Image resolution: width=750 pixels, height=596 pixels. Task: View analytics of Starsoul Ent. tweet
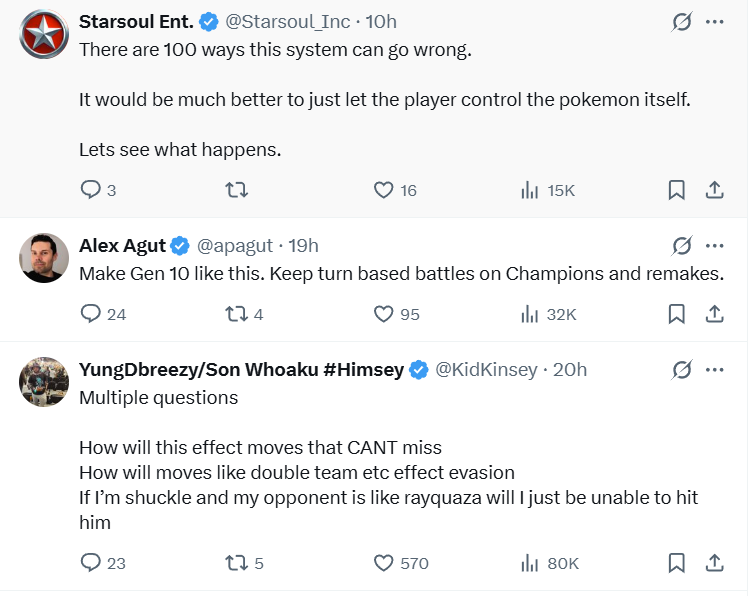(531, 190)
